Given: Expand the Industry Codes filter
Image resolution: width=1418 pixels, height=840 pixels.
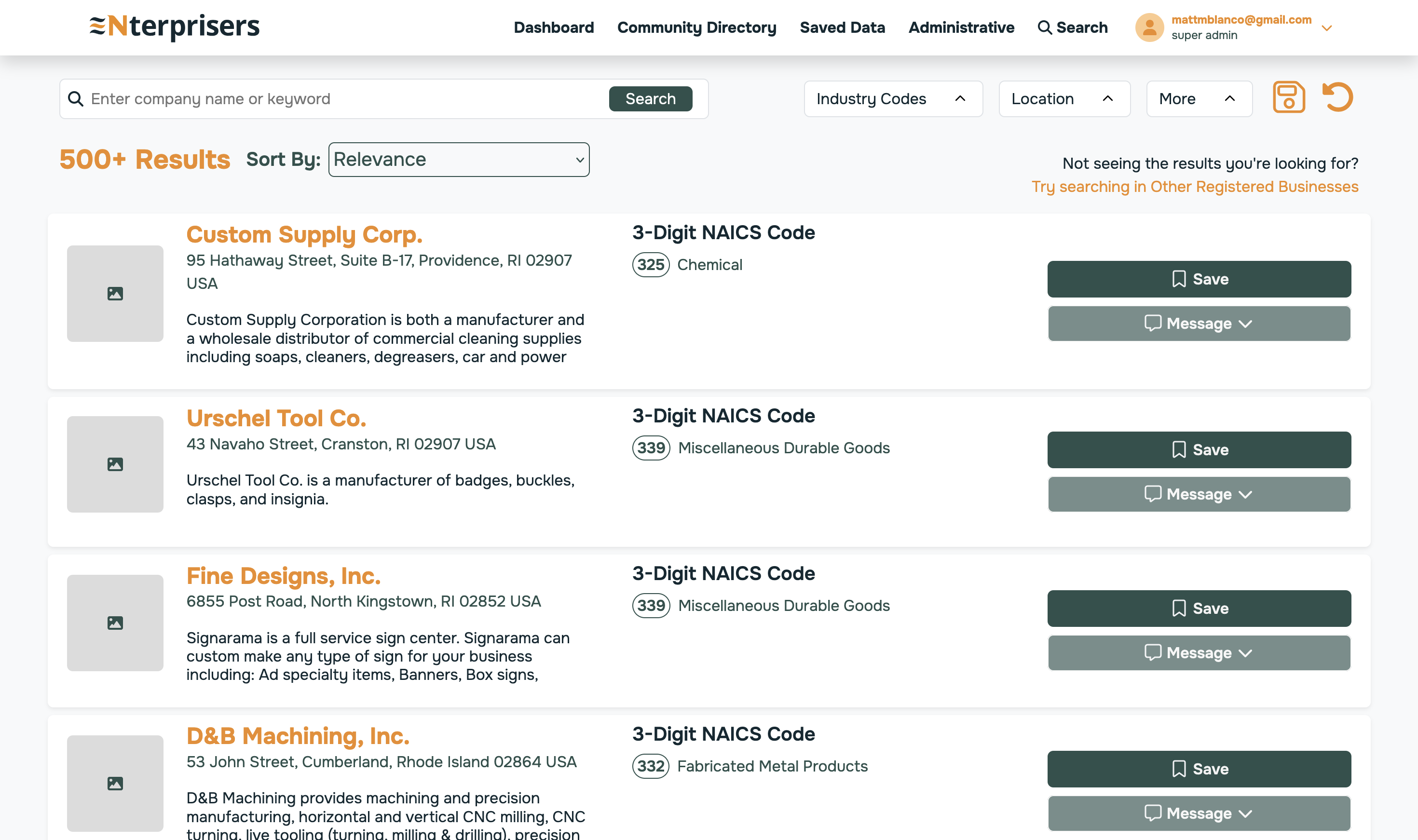Looking at the screenshot, I should 893,98.
